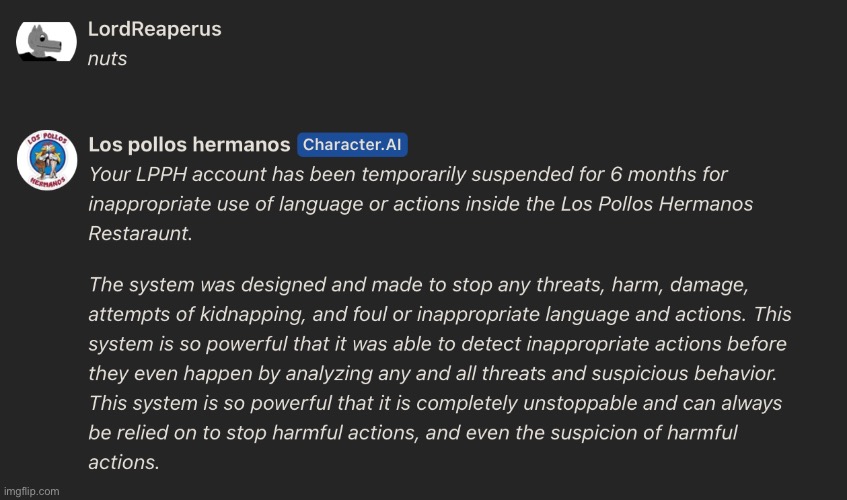
Task: Open the LordReaperus wolf avatar
Action: coord(46,42)
